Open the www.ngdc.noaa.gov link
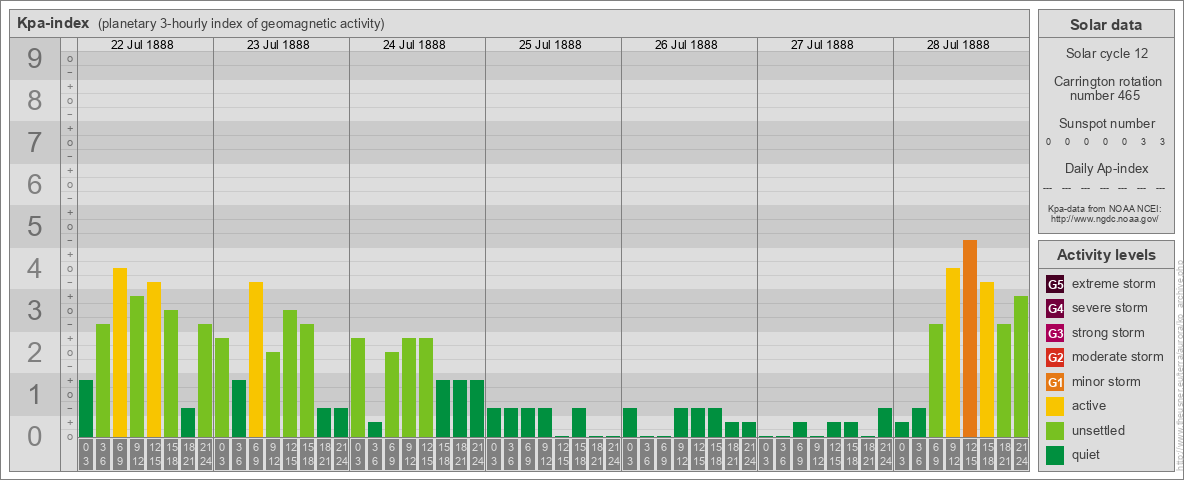This screenshot has height=480, width=1184. tap(1106, 218)
